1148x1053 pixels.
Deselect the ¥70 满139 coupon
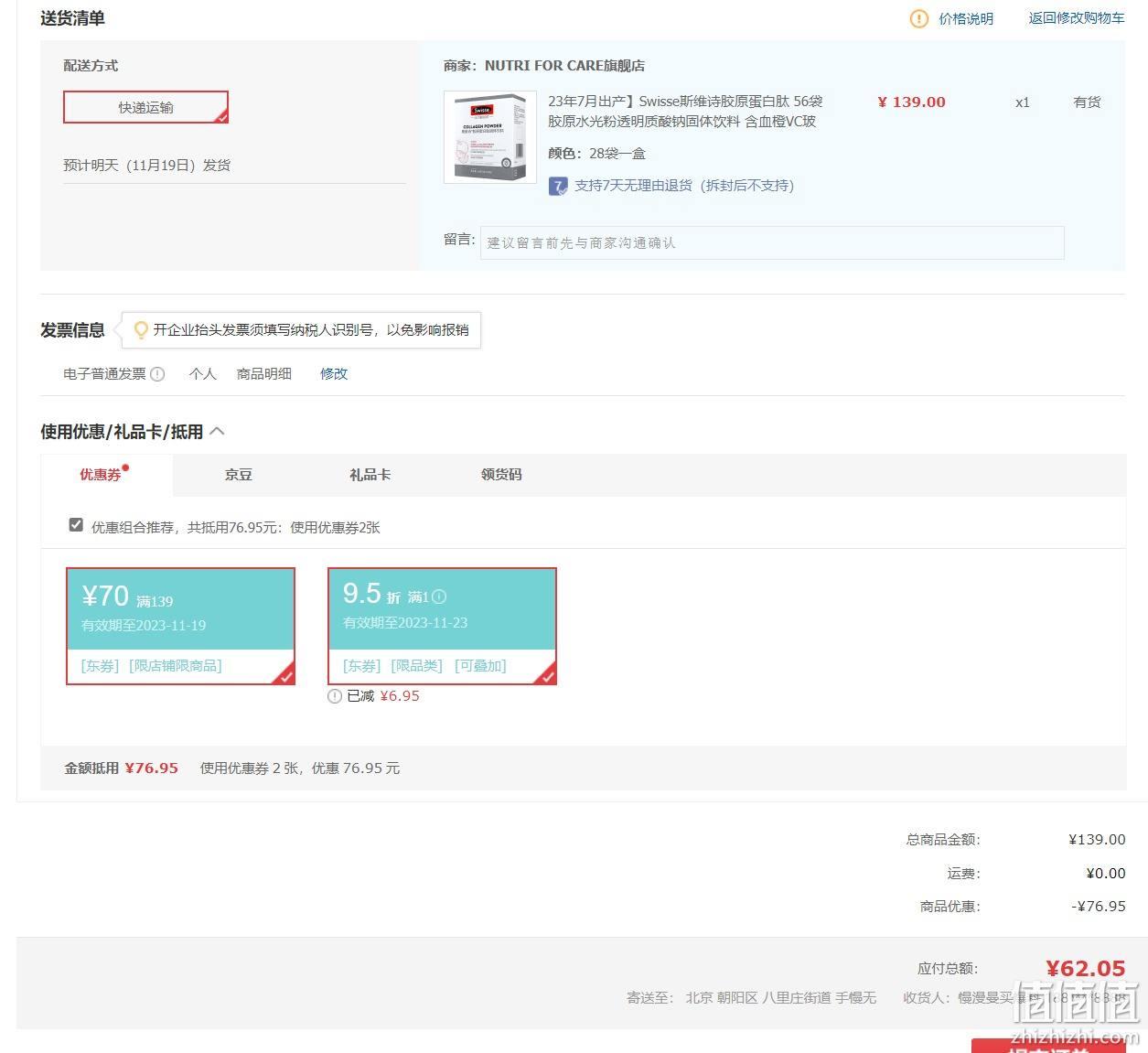(180, 626)
